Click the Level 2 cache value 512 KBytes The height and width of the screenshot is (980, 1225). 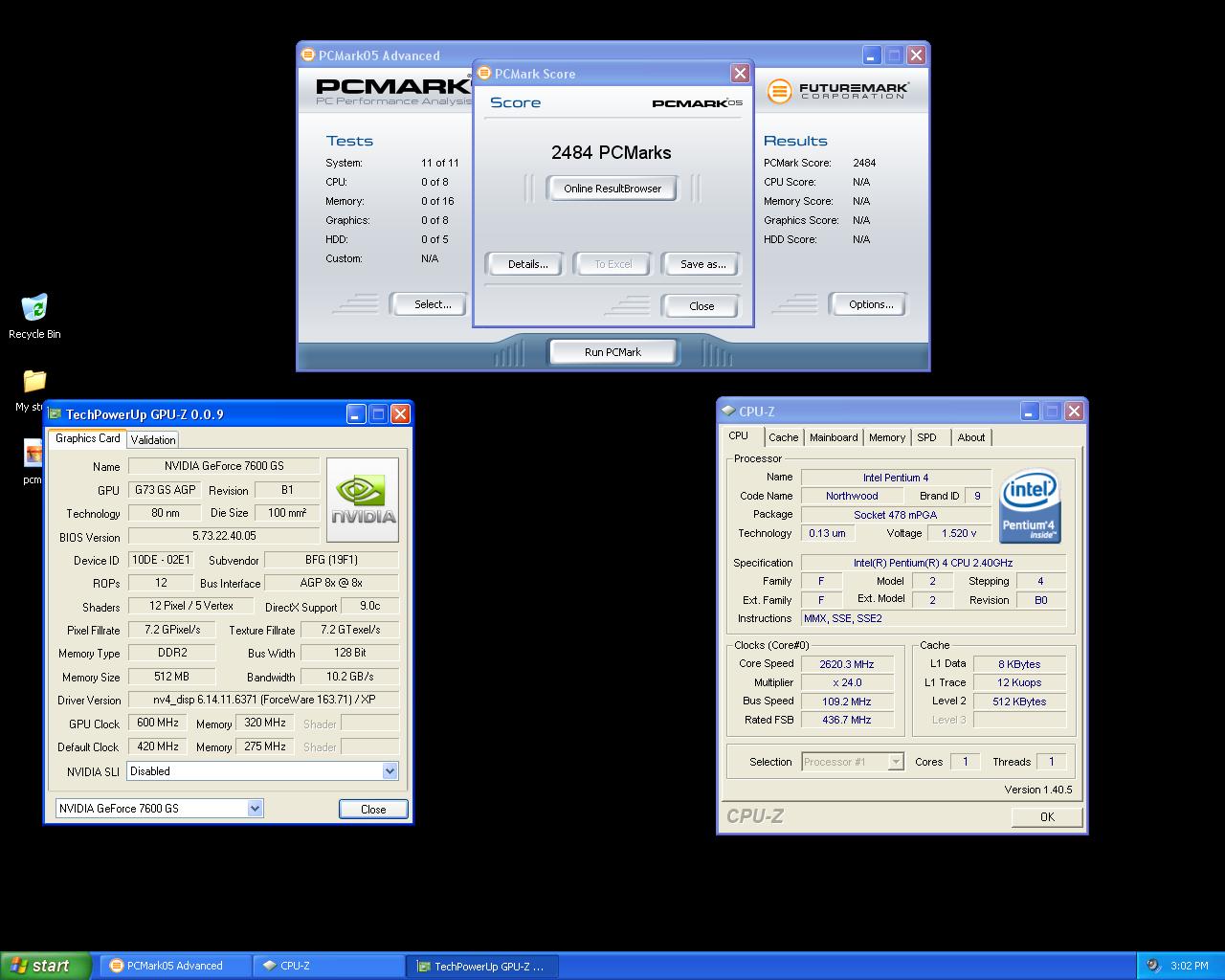[x=1019, y=702]
